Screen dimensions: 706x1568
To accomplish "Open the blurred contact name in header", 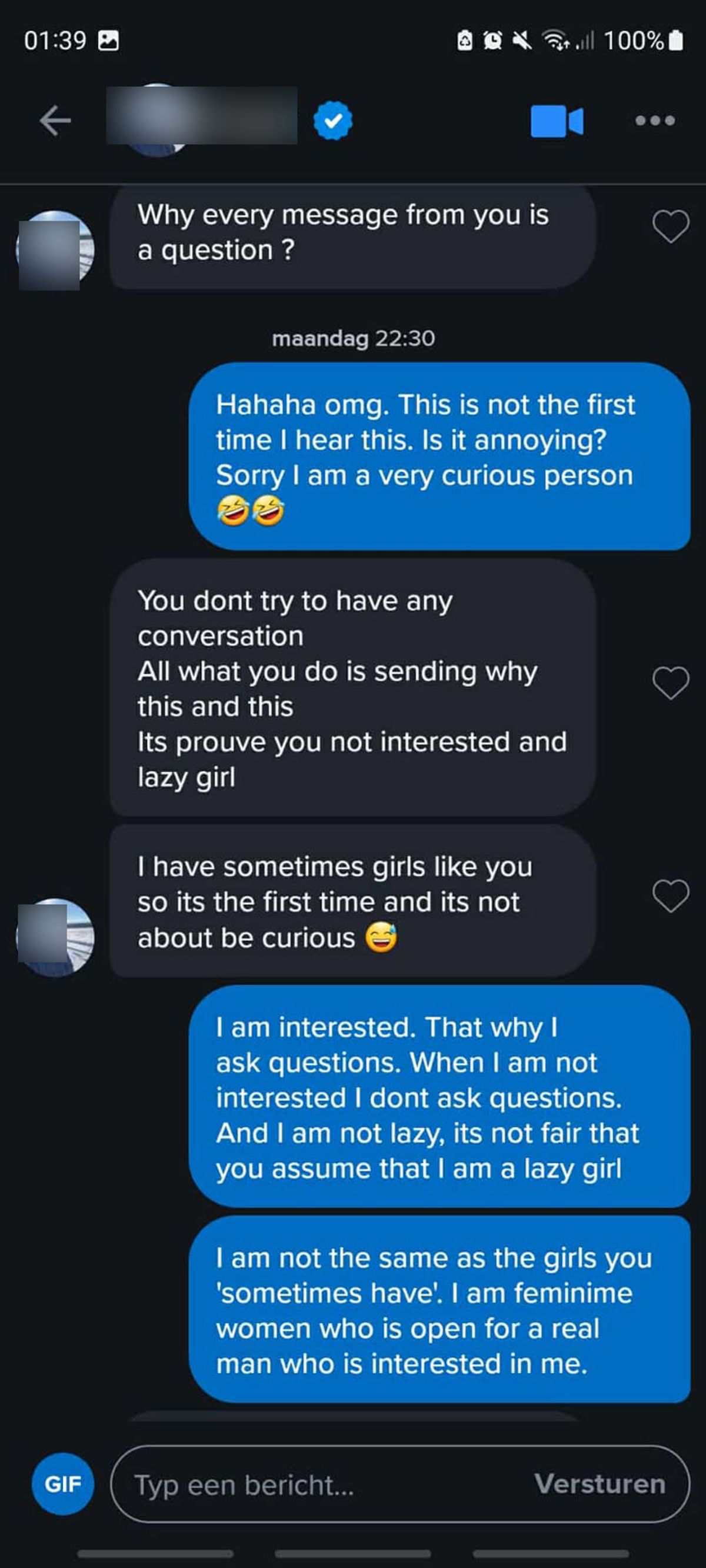I will tap(201, 116).
